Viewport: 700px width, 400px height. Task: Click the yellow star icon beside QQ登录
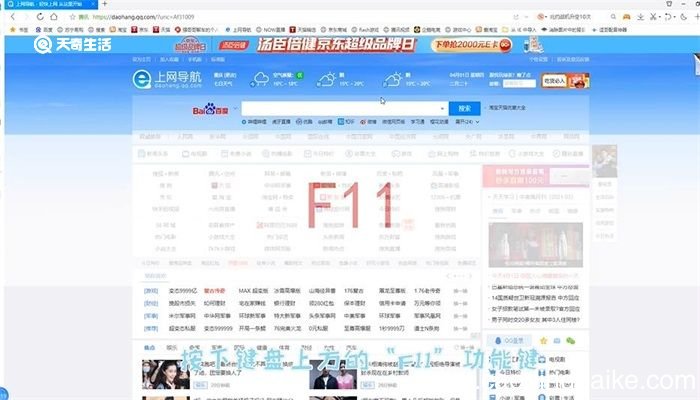tap(544, 341)
